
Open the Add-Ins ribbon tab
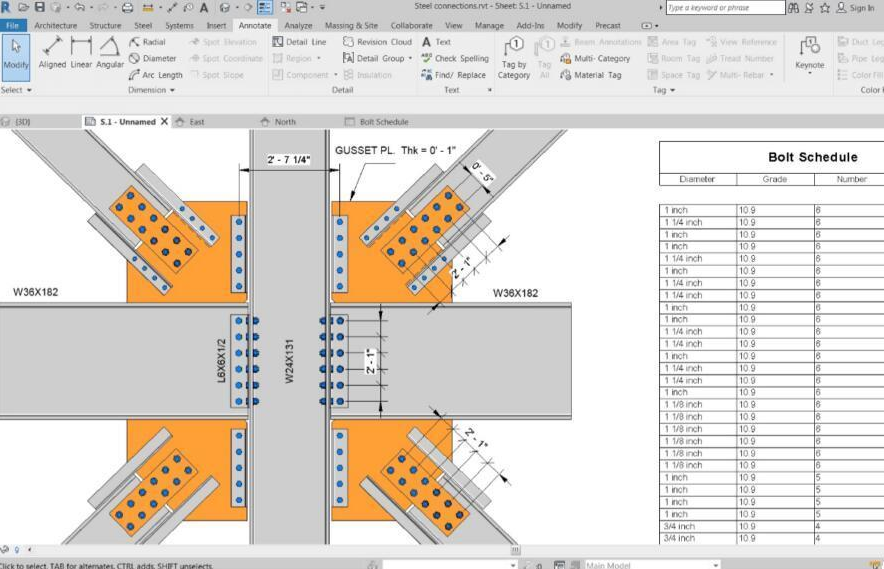[x=530, y=25]
